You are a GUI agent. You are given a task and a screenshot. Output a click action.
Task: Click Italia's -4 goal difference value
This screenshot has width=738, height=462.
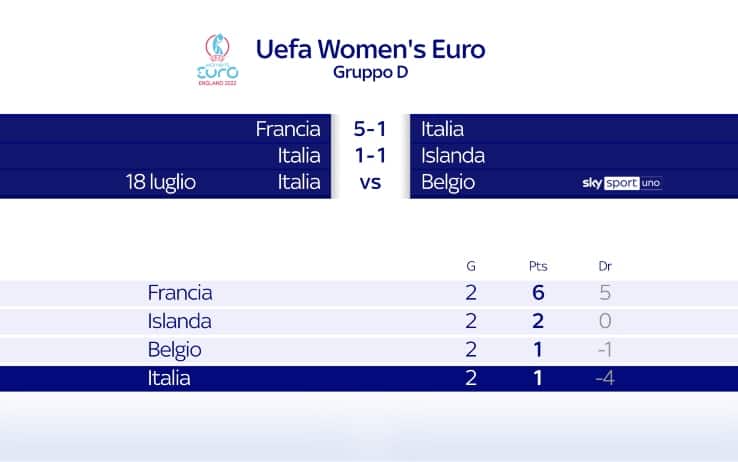(603, 379)
